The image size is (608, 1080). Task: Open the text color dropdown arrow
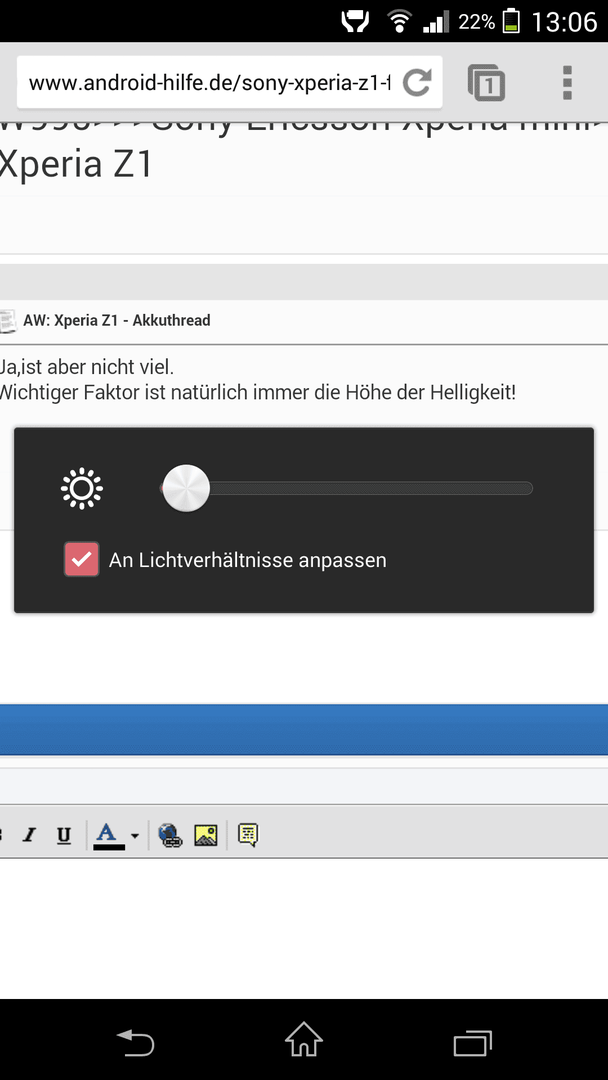click(135, 836)
